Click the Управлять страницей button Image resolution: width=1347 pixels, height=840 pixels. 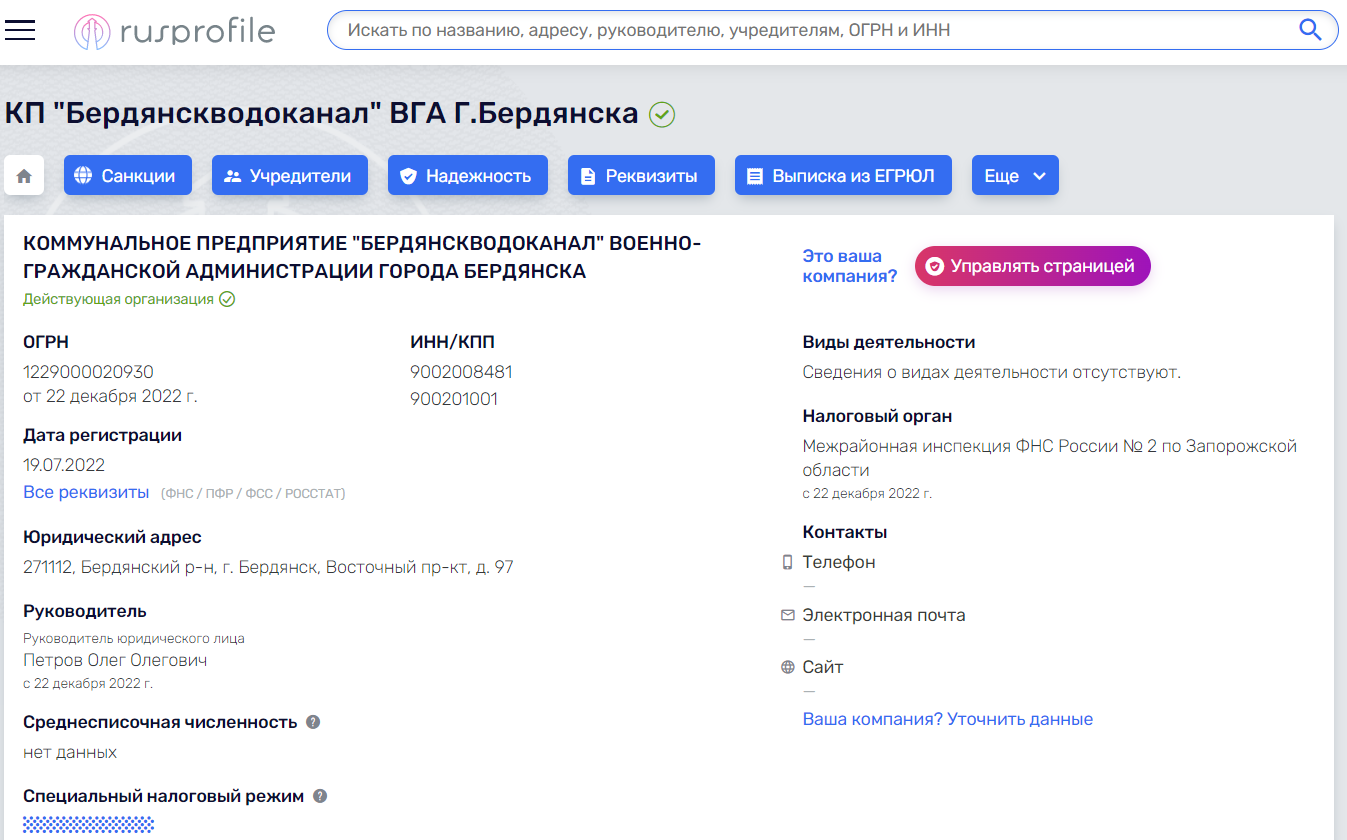pyautogui.click(x=1032, y=266)
